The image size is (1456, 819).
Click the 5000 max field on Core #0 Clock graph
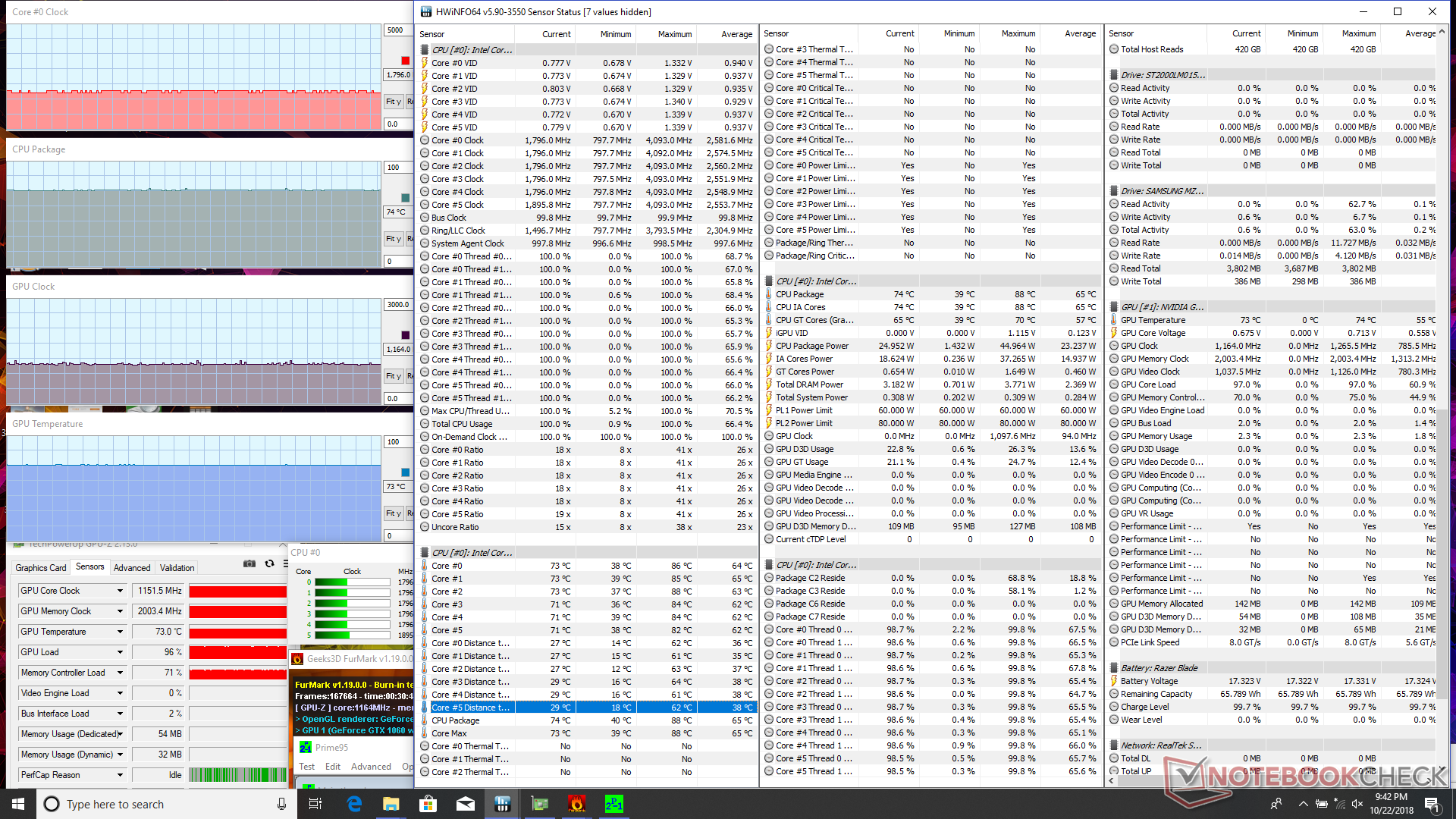(x=397, y=30)
